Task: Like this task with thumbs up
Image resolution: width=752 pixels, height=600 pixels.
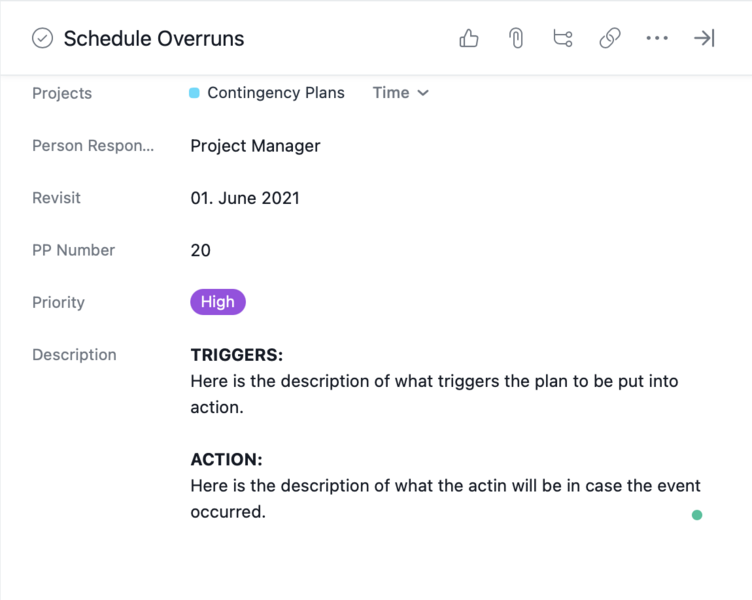Action: (468, 39)
